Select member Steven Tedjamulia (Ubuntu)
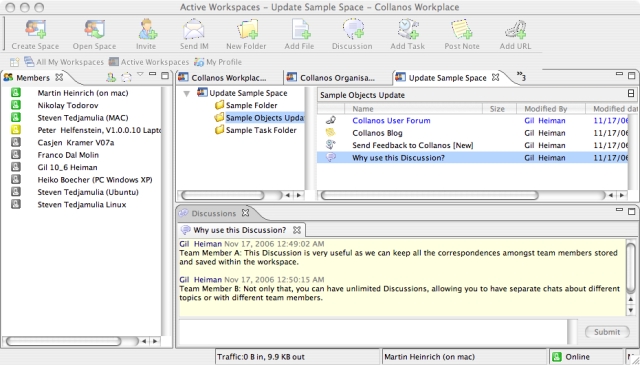640x365 pixels. tap(88, 192)
